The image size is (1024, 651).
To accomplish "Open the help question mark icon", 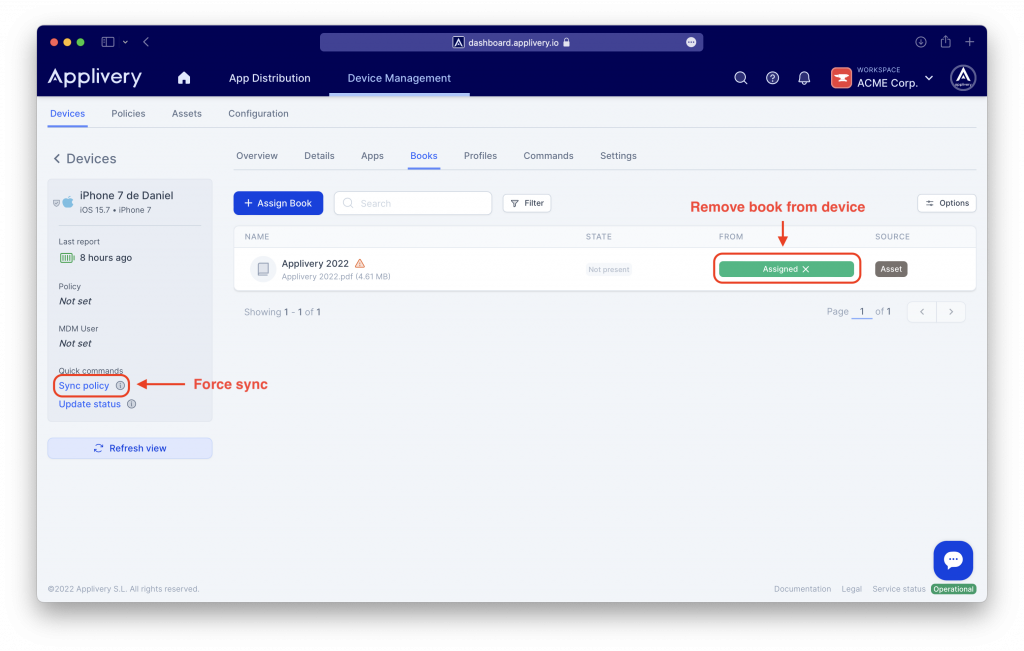I will click(773, 78).
